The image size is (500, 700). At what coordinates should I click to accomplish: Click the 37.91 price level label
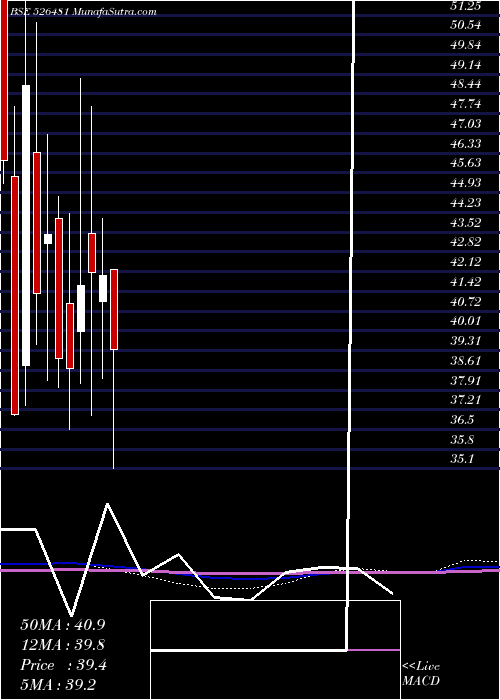(466, 380)
